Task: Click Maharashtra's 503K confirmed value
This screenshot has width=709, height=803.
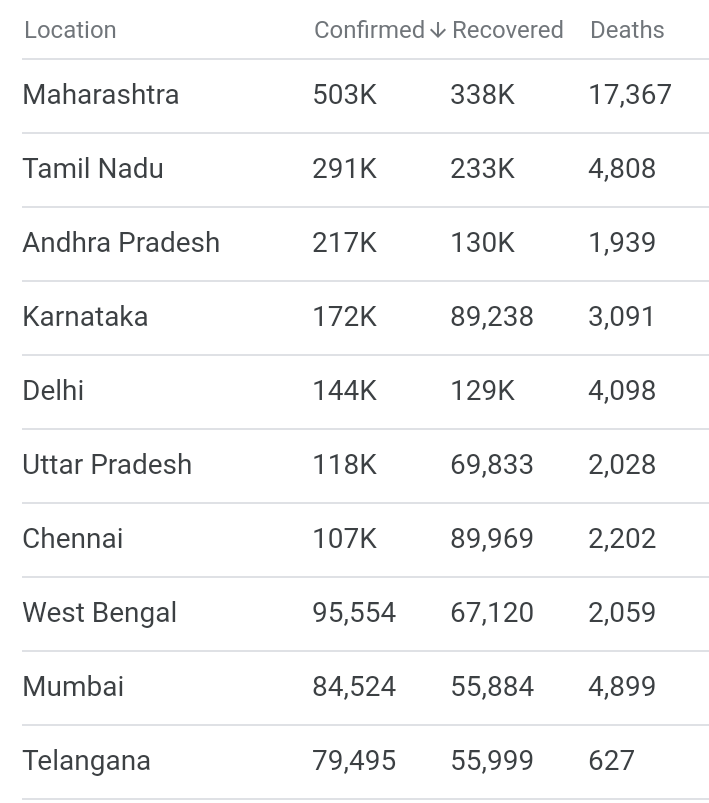Action: tap(345, 95)
